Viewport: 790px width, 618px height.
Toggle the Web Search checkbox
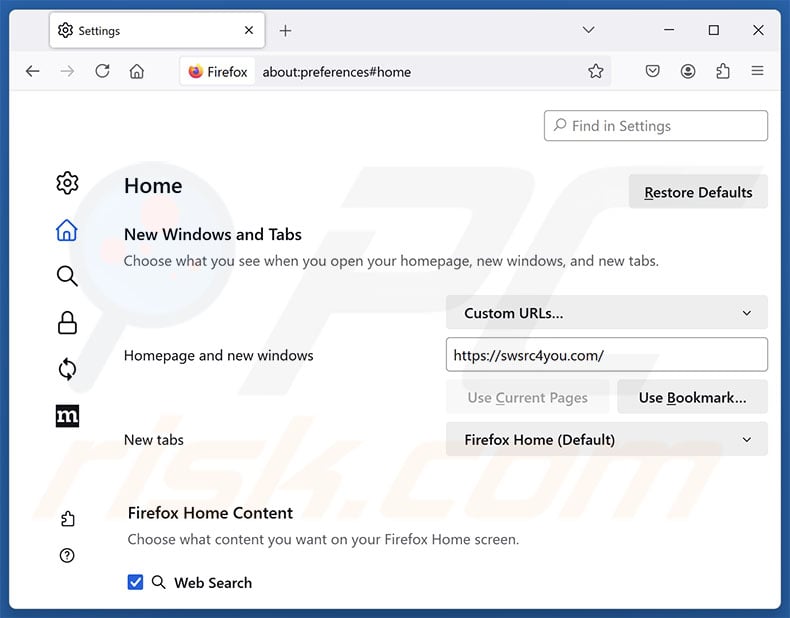135,582
